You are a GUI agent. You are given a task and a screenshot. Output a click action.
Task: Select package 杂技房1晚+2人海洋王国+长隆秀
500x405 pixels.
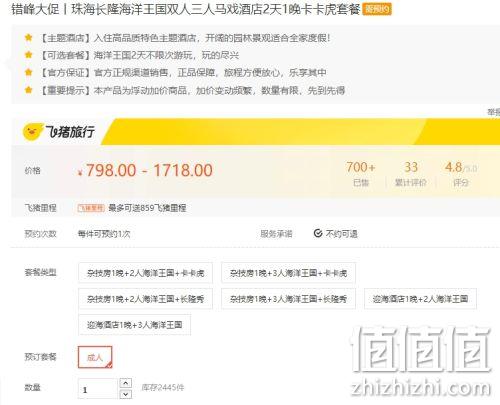click(145, 299)
